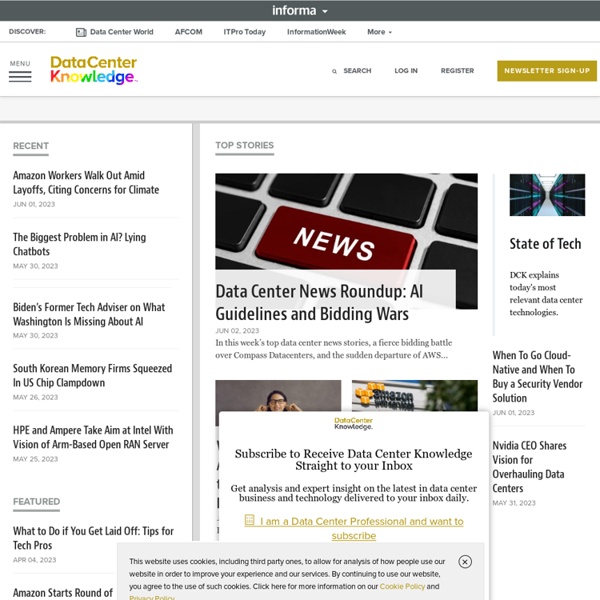The height and width of the screenshot is (600, 600).
Task: Open the Cookie Policy link
Action: 402,586
